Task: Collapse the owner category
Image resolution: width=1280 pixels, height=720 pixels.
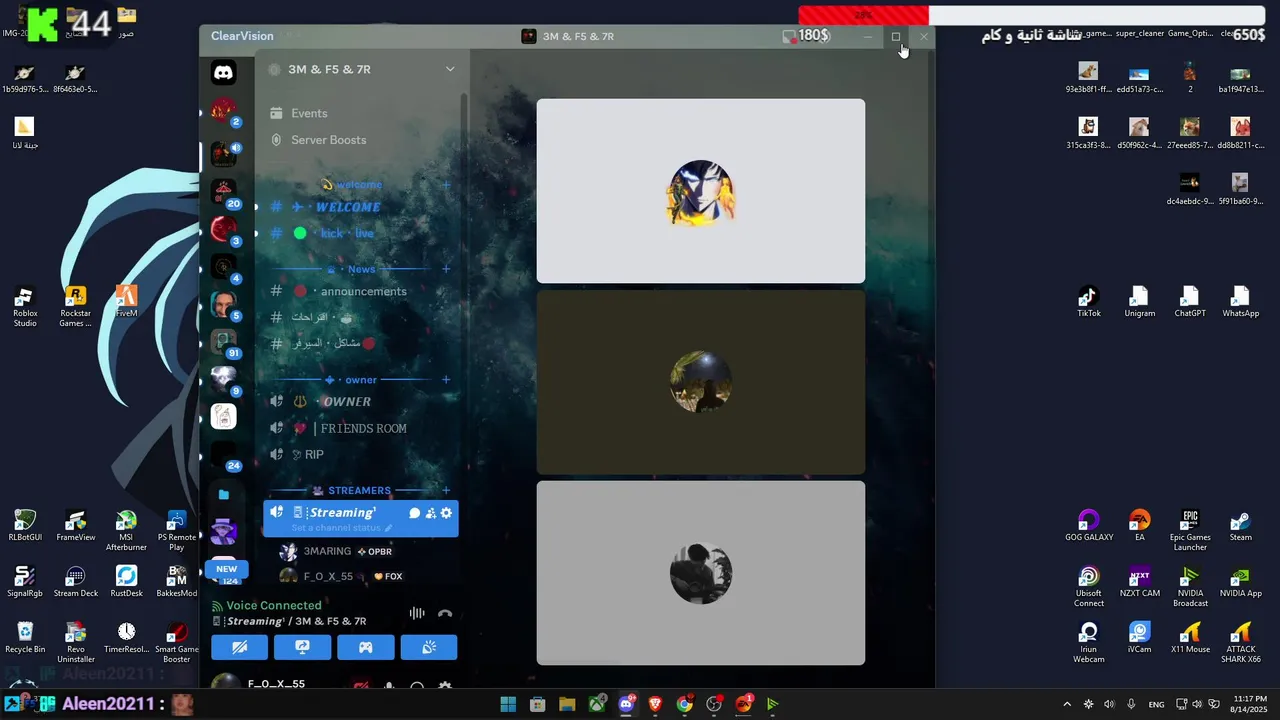Action: (x=361, y=380)
